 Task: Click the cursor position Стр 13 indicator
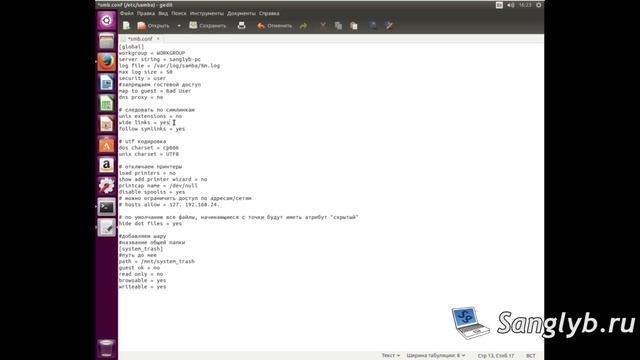click(496, 356)
